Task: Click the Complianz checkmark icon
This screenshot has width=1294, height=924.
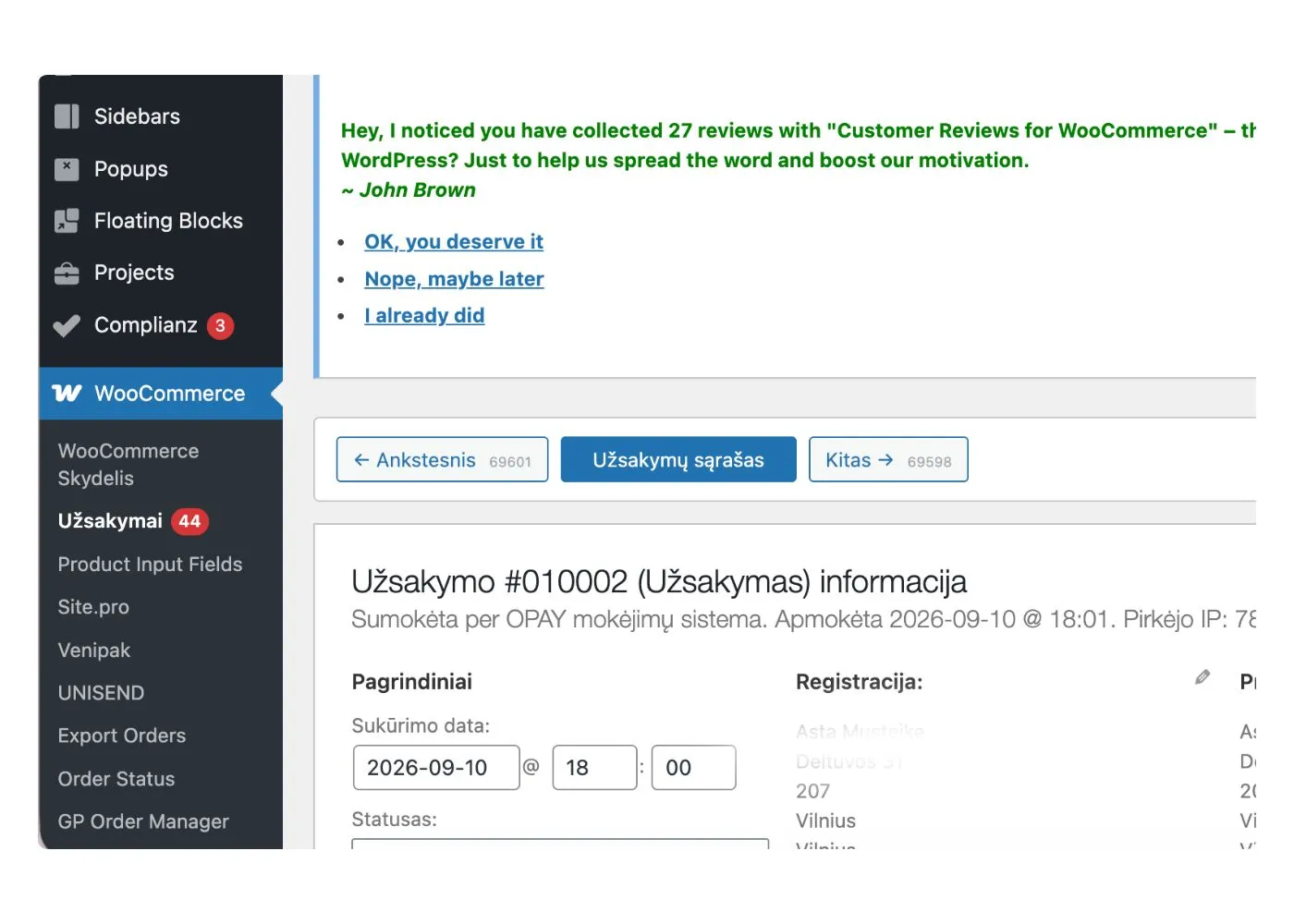Action: pos(67,325)
